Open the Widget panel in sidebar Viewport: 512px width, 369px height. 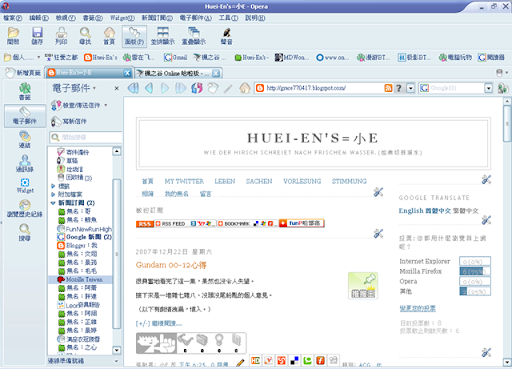click(25, 186)
